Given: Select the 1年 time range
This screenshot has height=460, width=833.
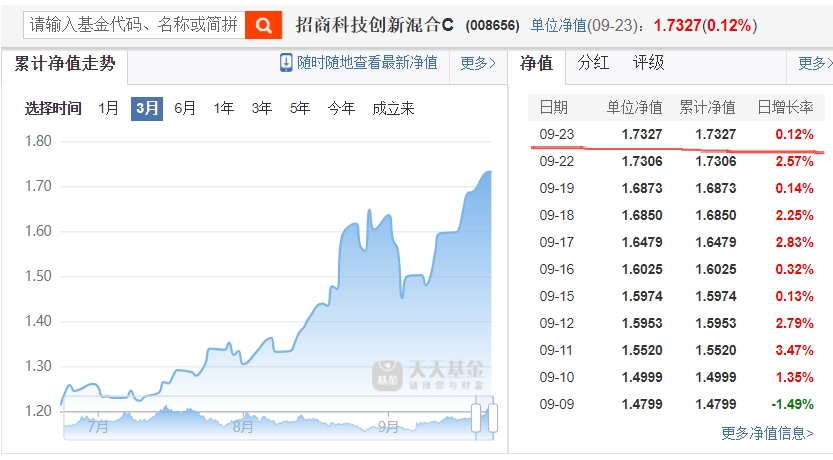Looking at the screenshot, I should tap(224, 108).
